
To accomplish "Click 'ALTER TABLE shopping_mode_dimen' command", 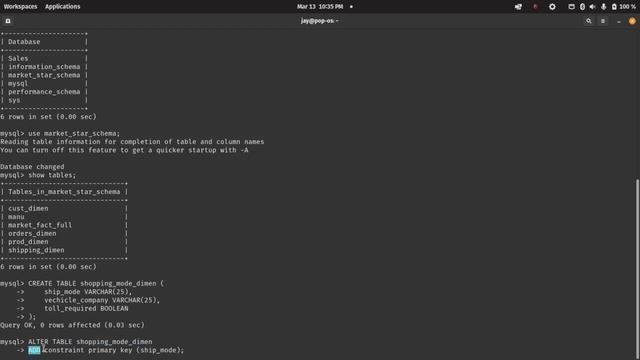I will point(90,342).
